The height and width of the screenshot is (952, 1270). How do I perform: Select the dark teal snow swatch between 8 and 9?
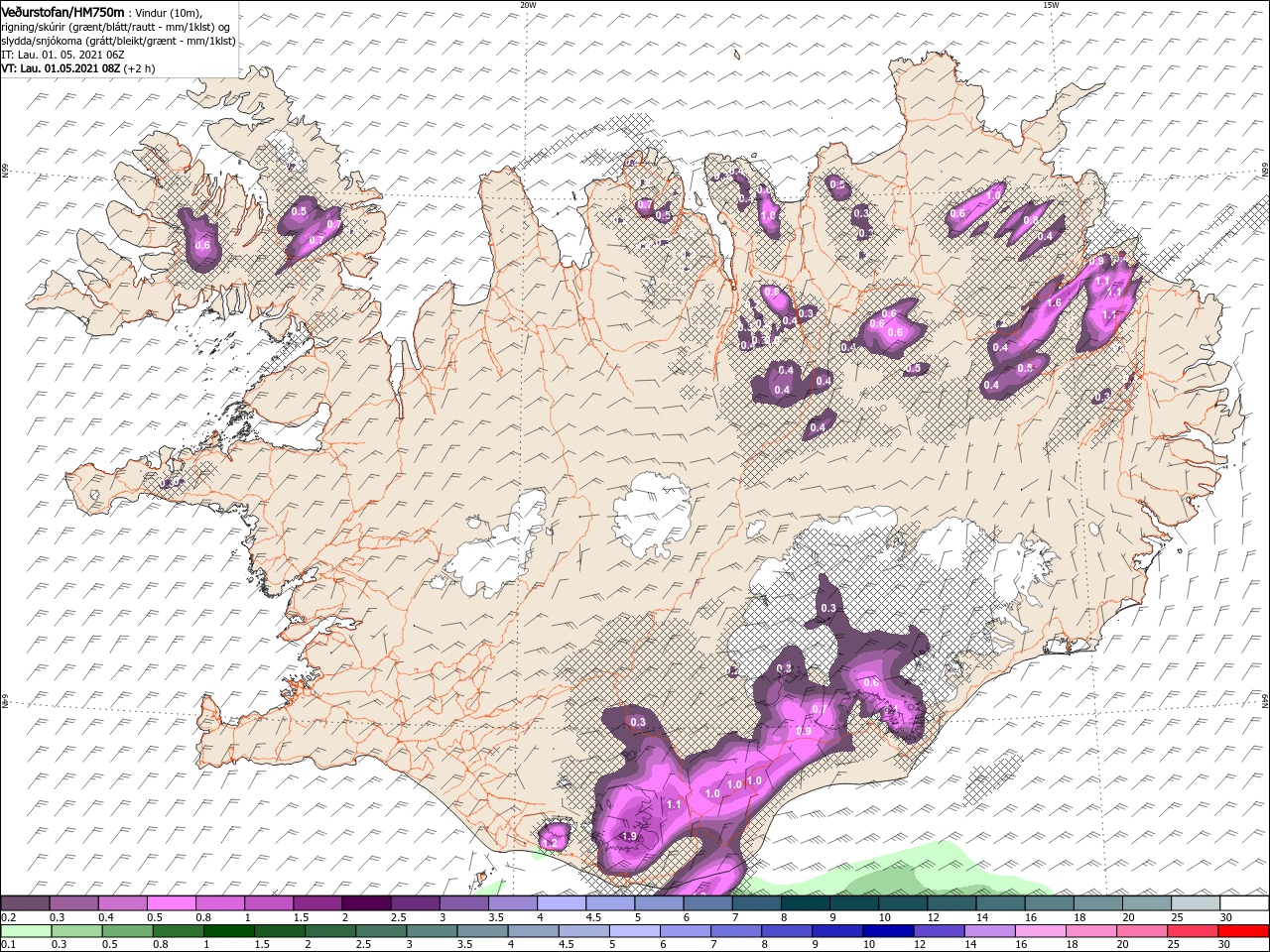tap(806, 902)
